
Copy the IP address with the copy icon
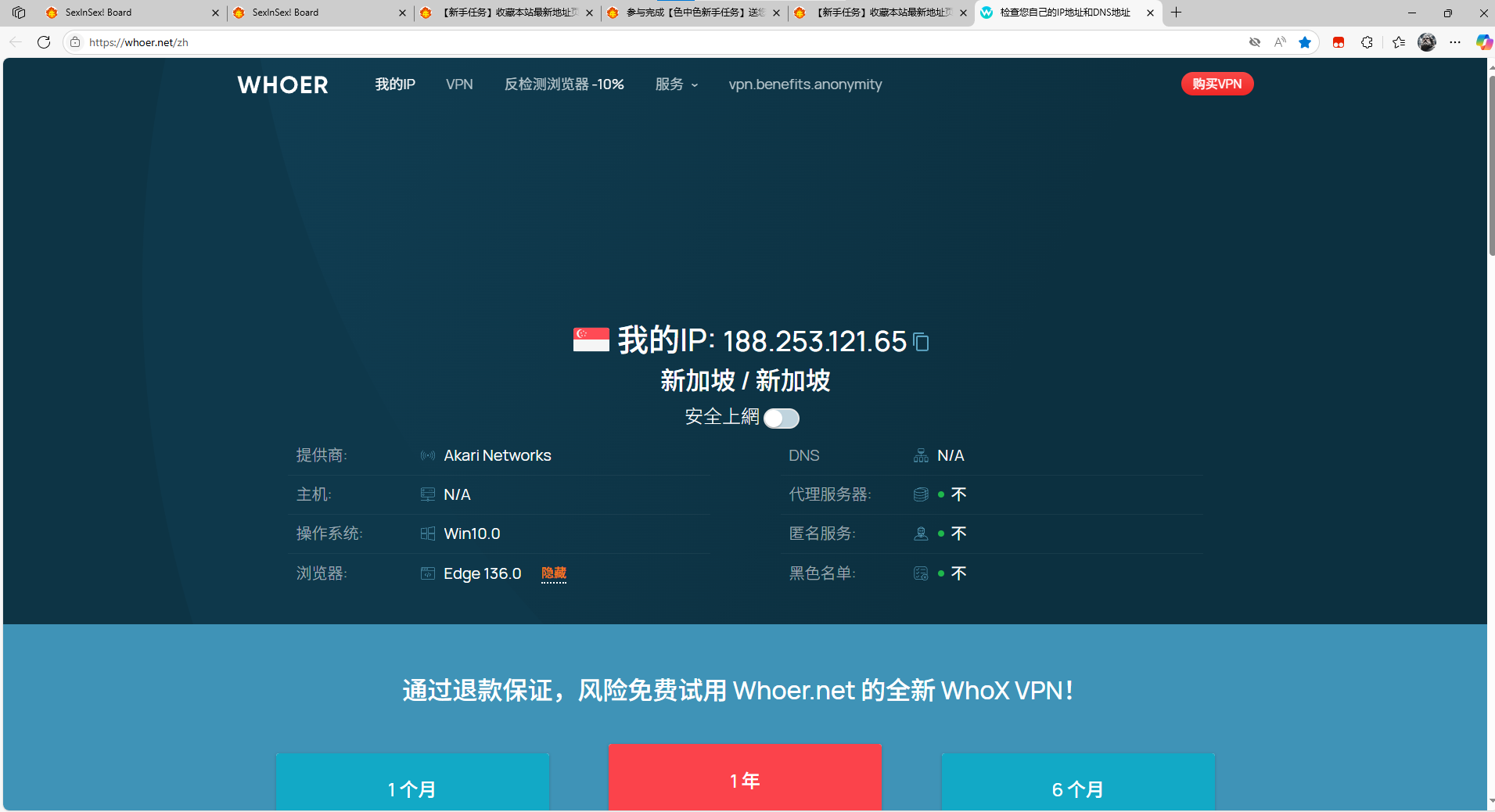point(922,342)
